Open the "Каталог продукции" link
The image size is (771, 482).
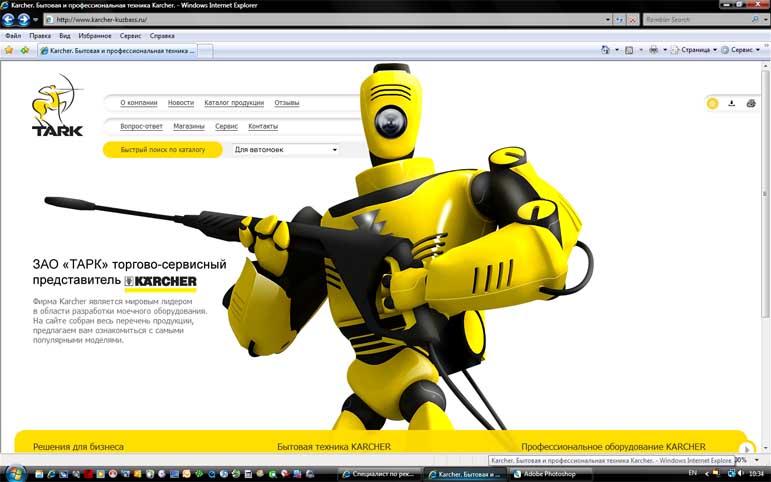click(x=234, y=103)
